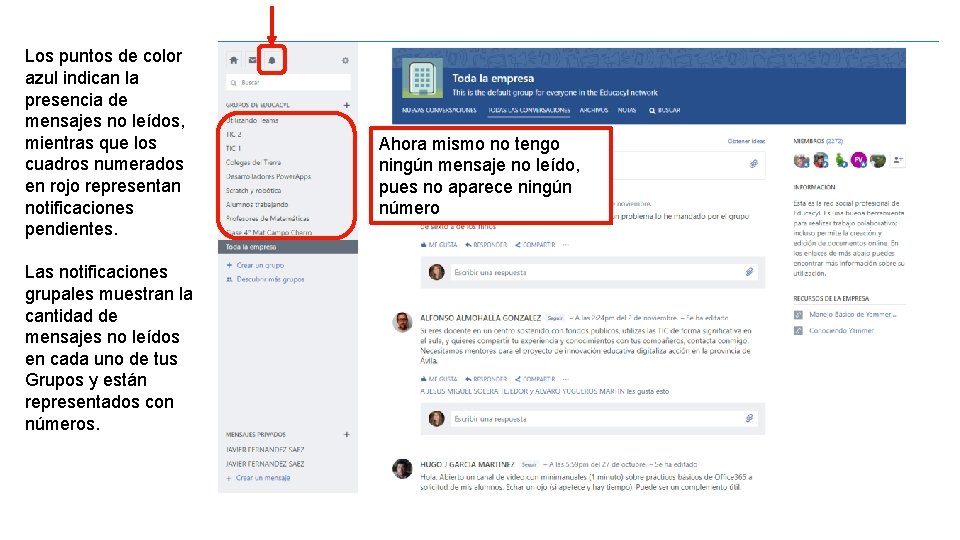This screenshot has width=960, height=540.
Task: Open the purple FV member avatar
Action: [x=859, y=160]
